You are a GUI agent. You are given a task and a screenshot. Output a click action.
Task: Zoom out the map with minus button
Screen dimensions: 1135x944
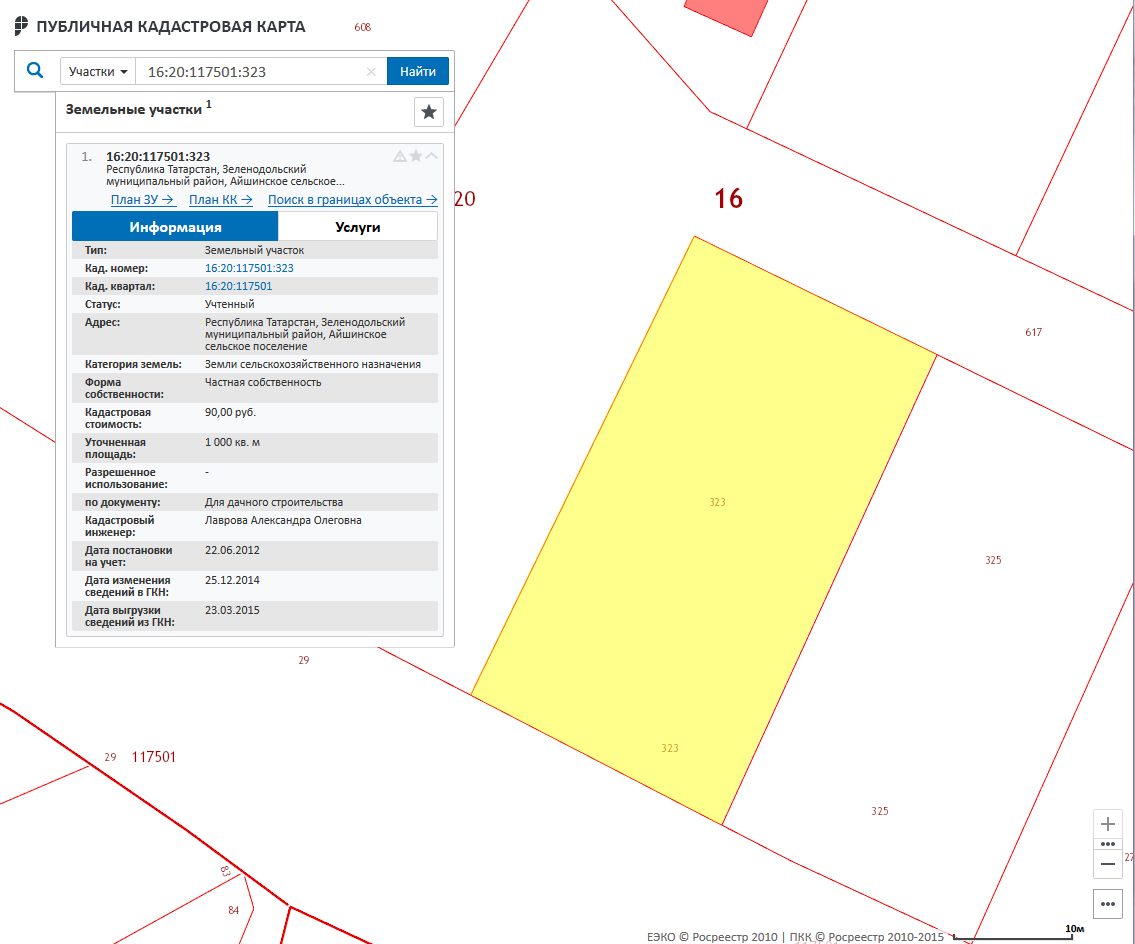pos(1108,863)
